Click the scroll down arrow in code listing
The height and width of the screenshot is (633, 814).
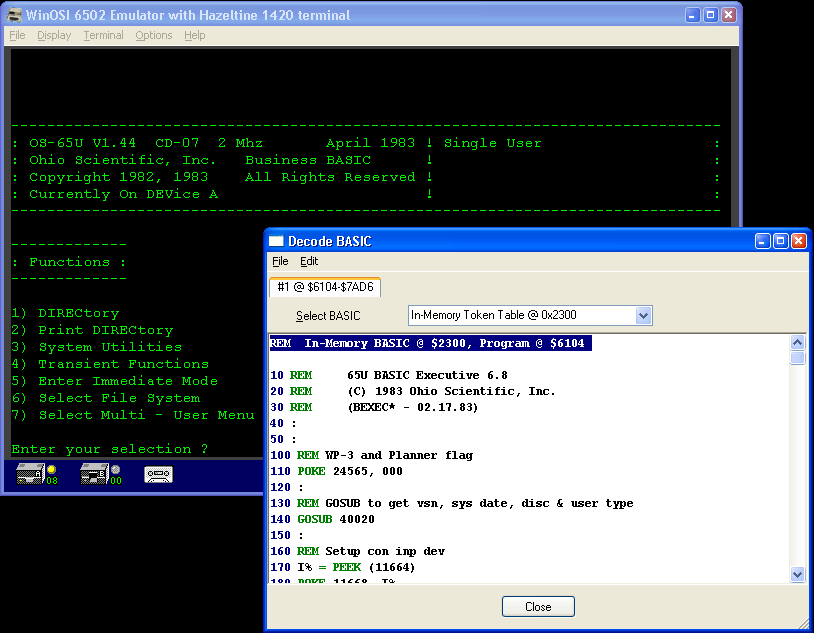point(797,574)
